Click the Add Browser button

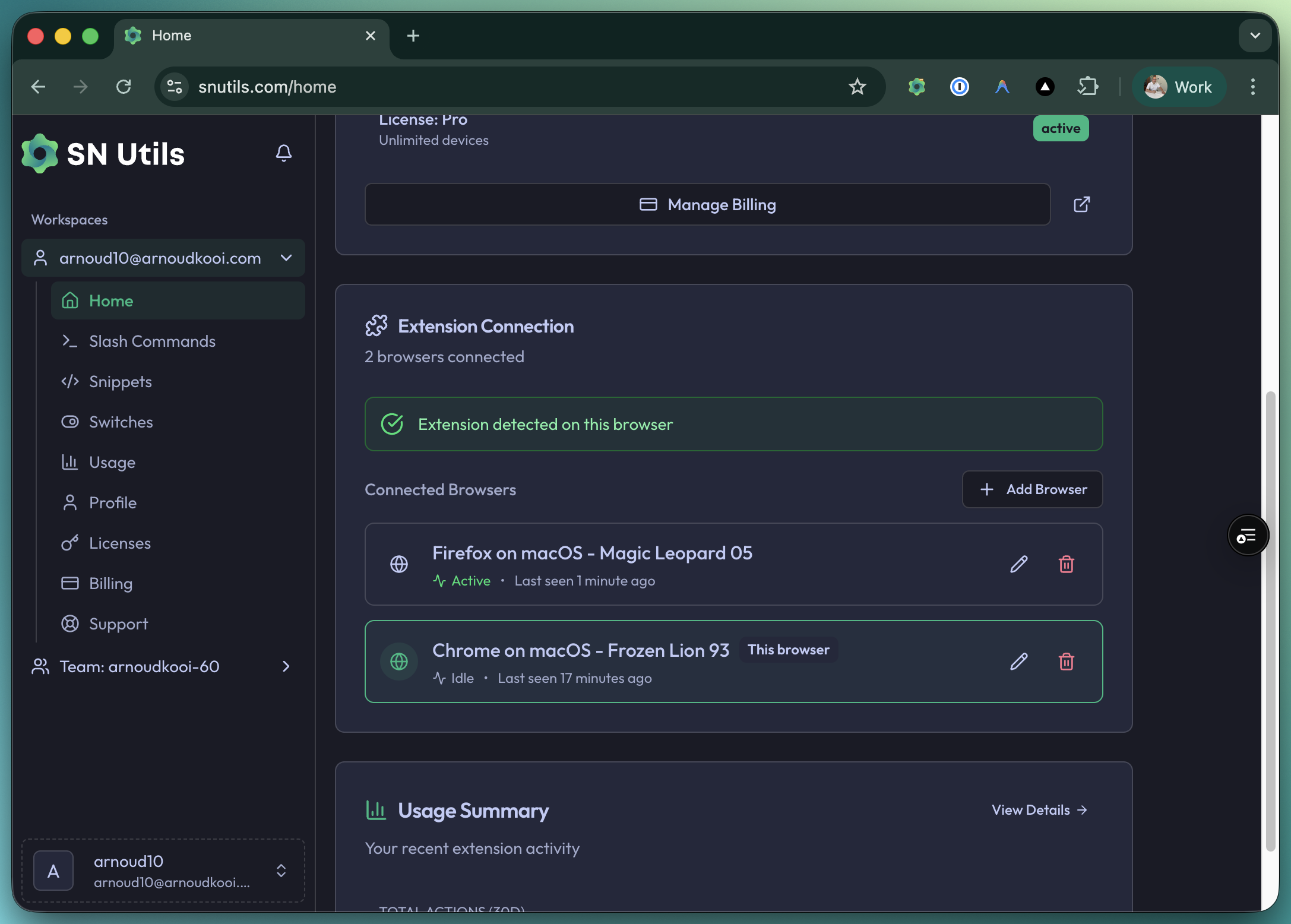1032,489
